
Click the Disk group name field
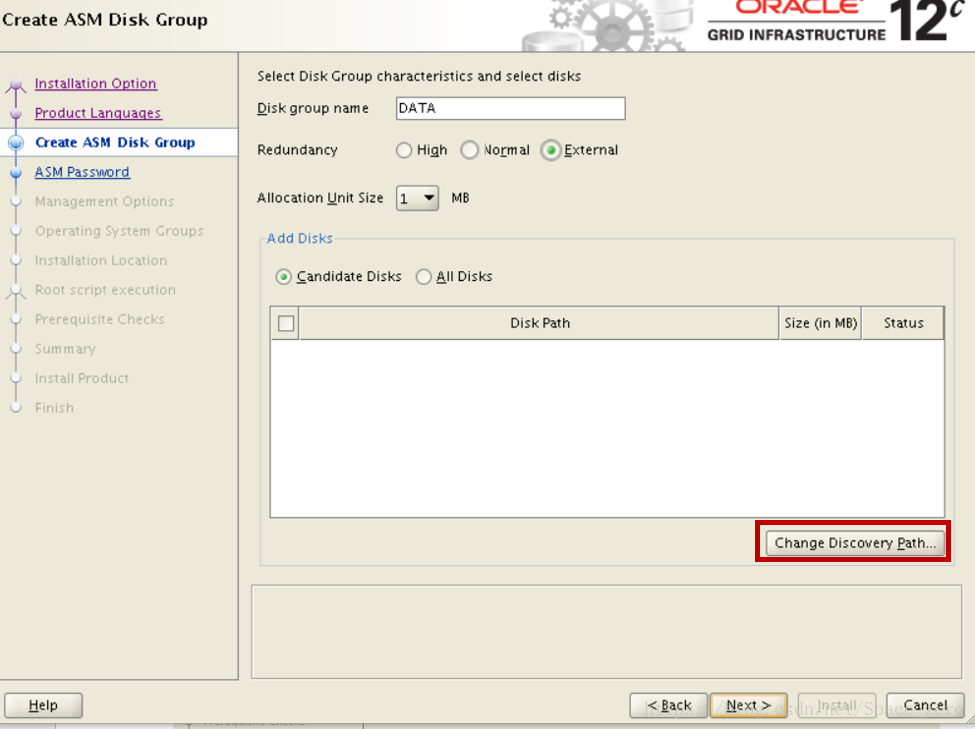coord(511,108)
